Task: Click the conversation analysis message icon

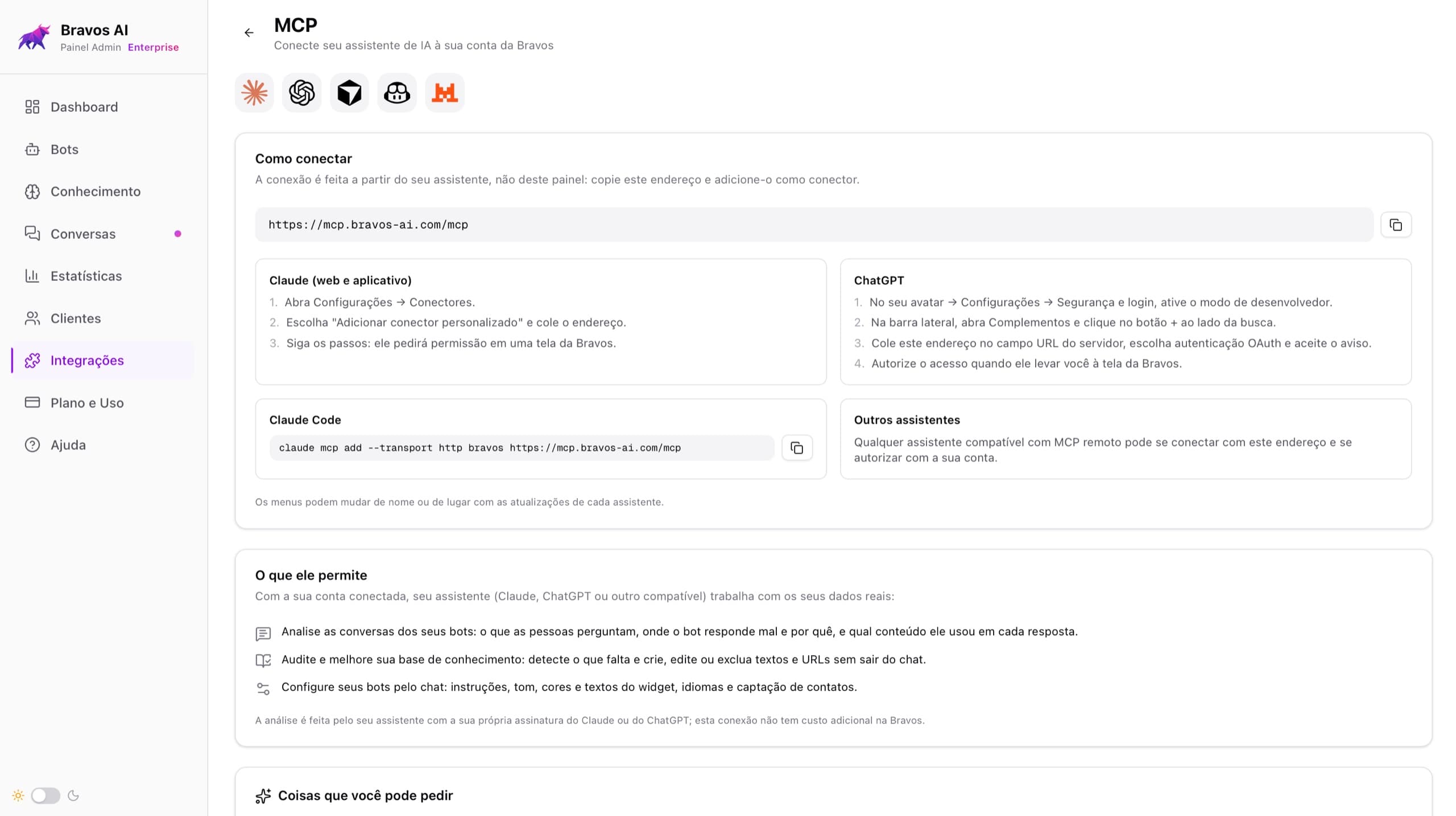Action: [x=263, y=633]
